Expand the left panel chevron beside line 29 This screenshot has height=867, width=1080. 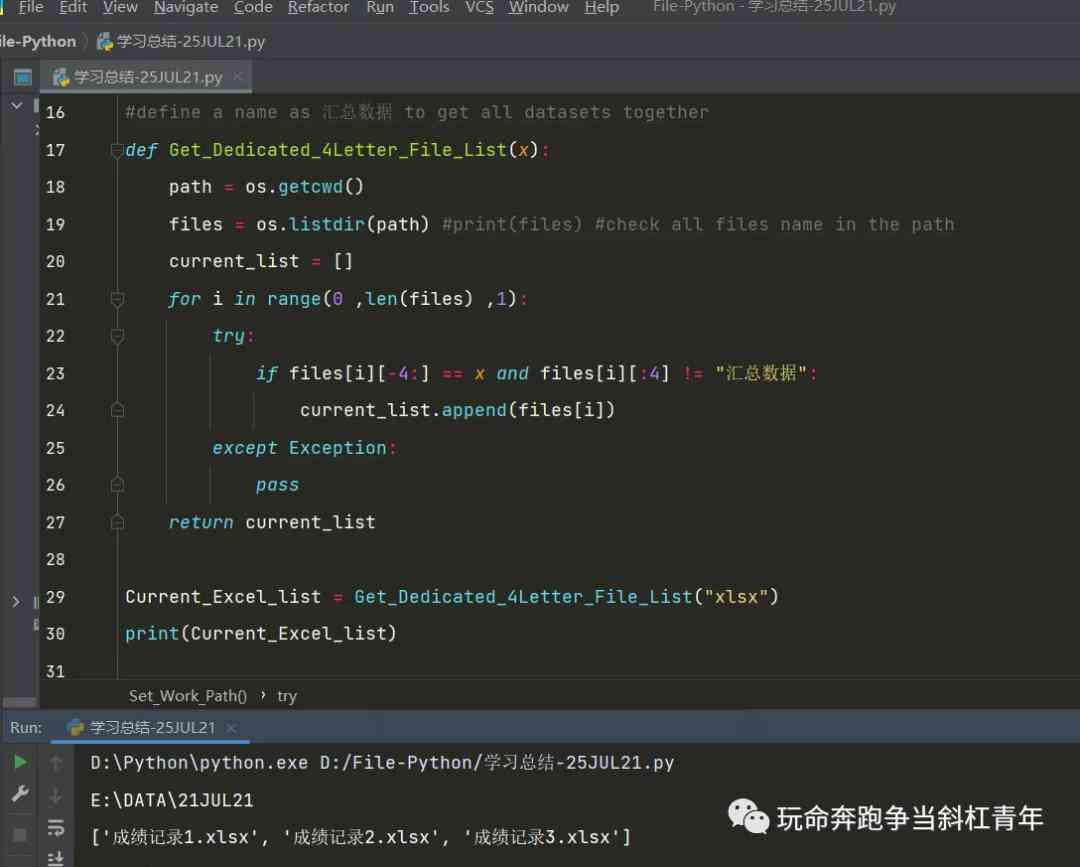click(16, 601)
